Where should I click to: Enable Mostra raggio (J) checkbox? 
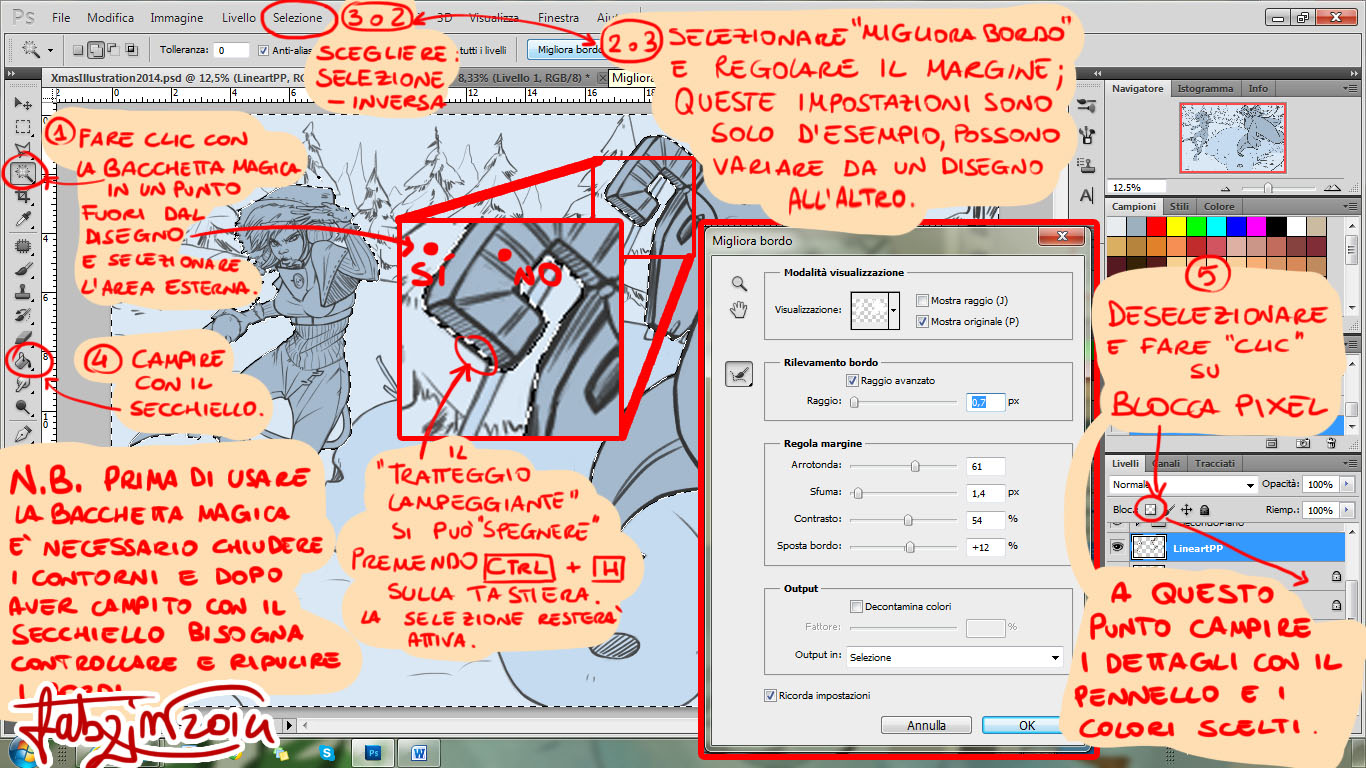(x=922, y=300)
